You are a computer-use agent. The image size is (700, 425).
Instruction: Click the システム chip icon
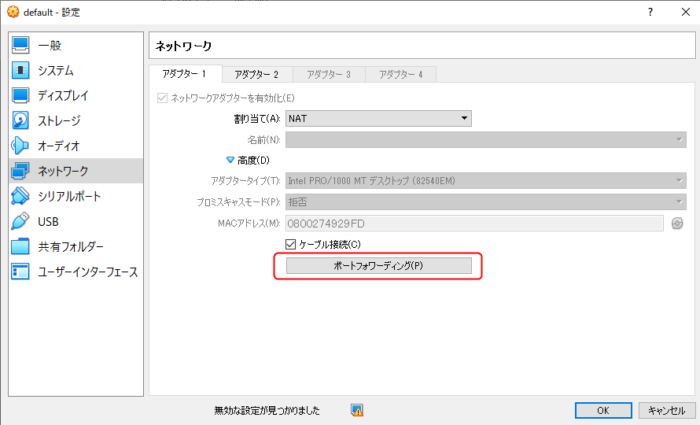tap(21, 70)
